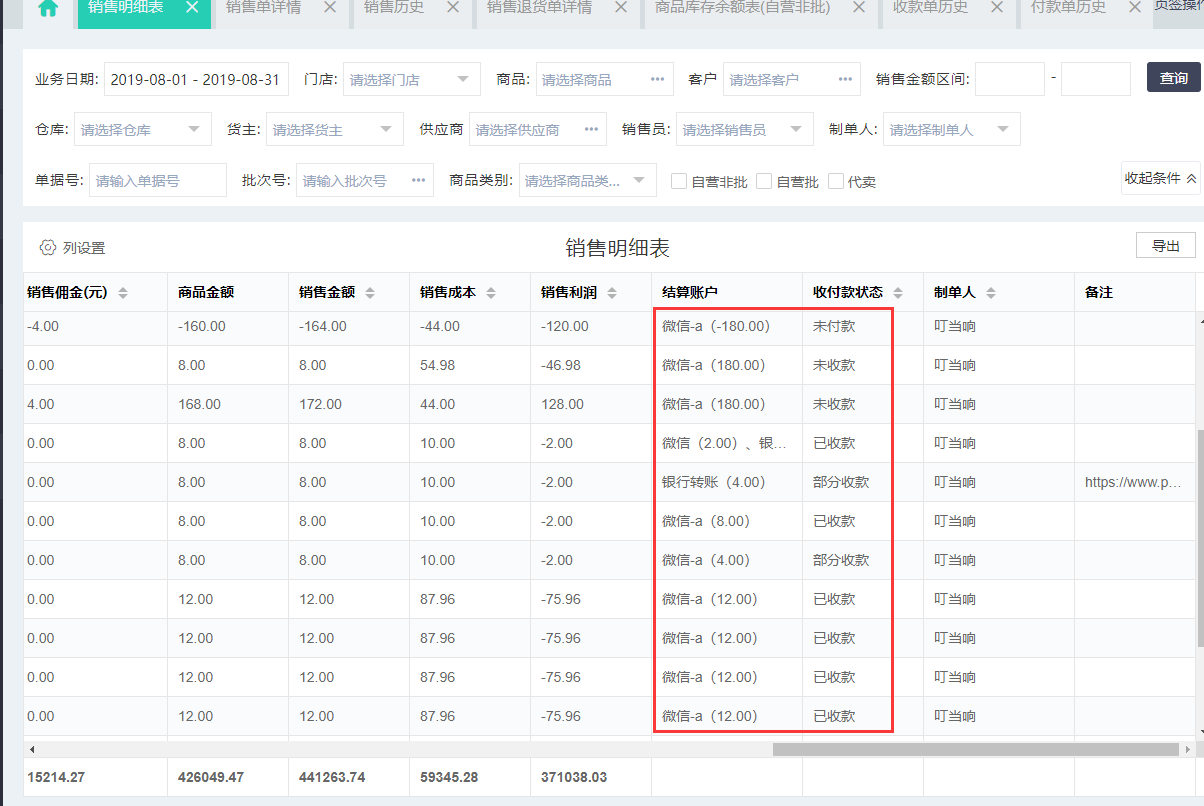This screenshot has height=806, width=1204.
Task: Open the home page icon tab
Action: pos(47,8)
